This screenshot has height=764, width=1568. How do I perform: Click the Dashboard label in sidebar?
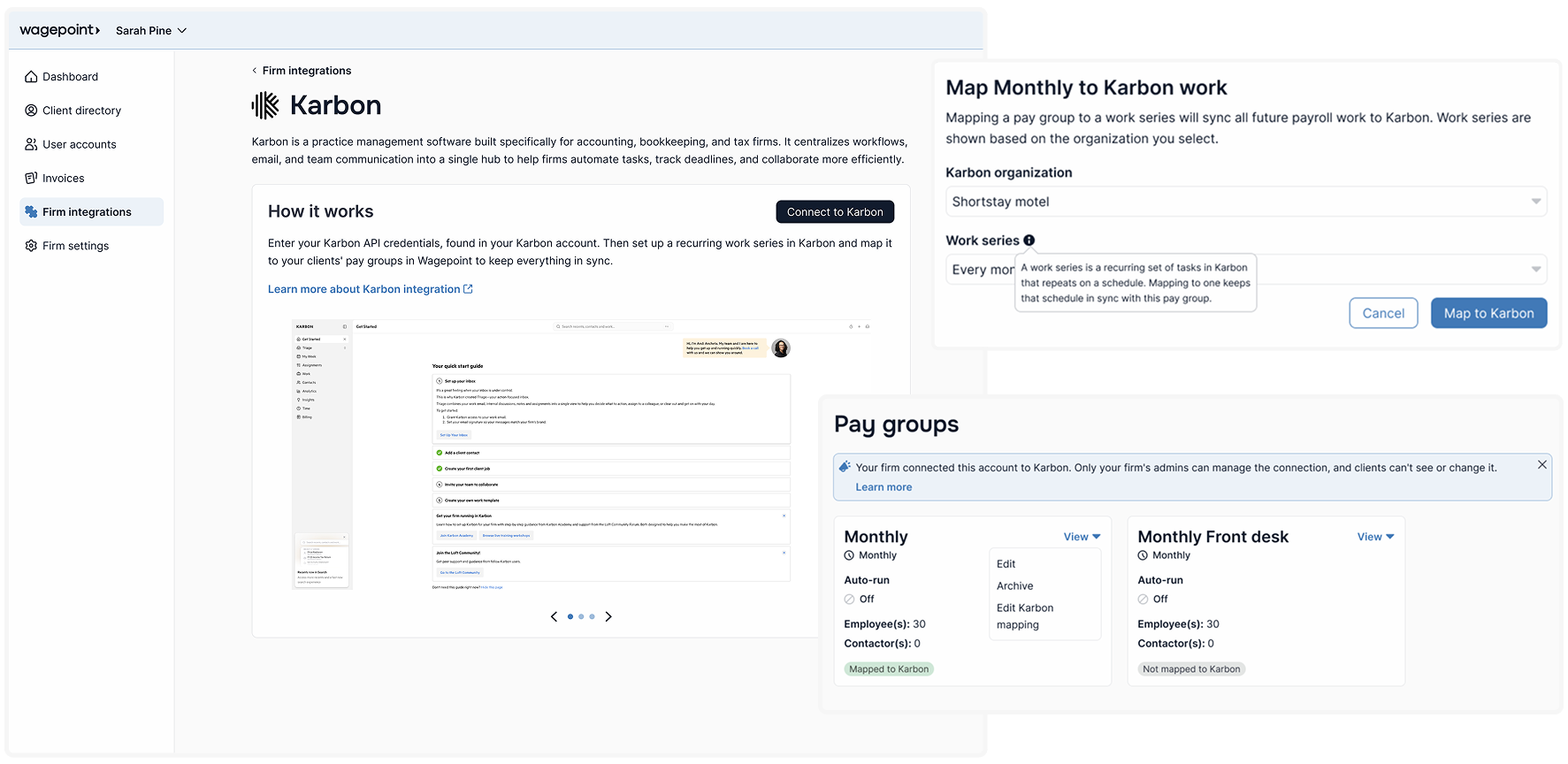(70, 77)
